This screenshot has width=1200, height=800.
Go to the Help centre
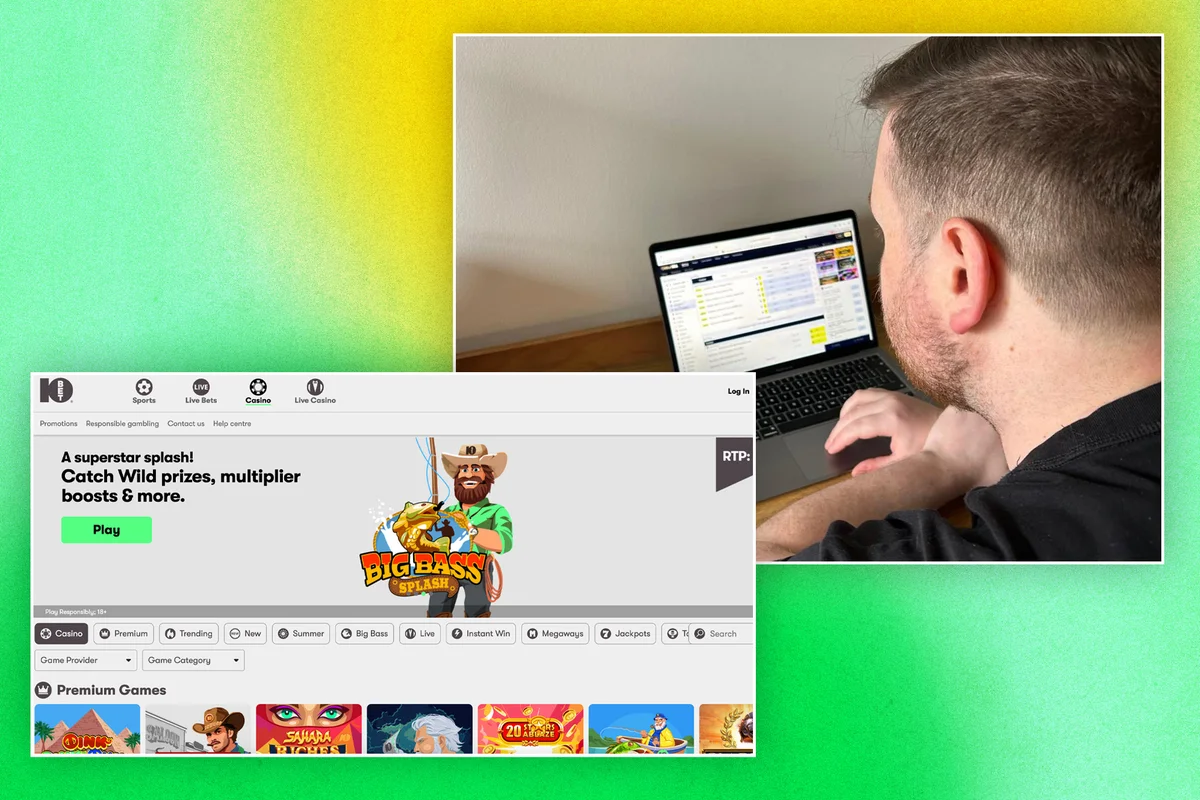tap(232, 424)
